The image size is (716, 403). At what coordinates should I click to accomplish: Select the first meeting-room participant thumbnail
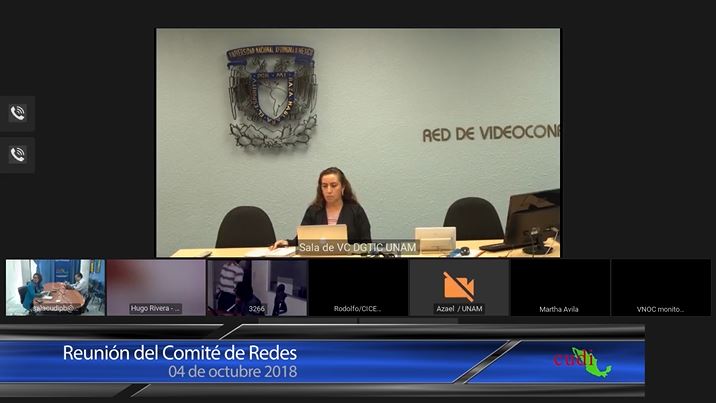tap(55, 288)
